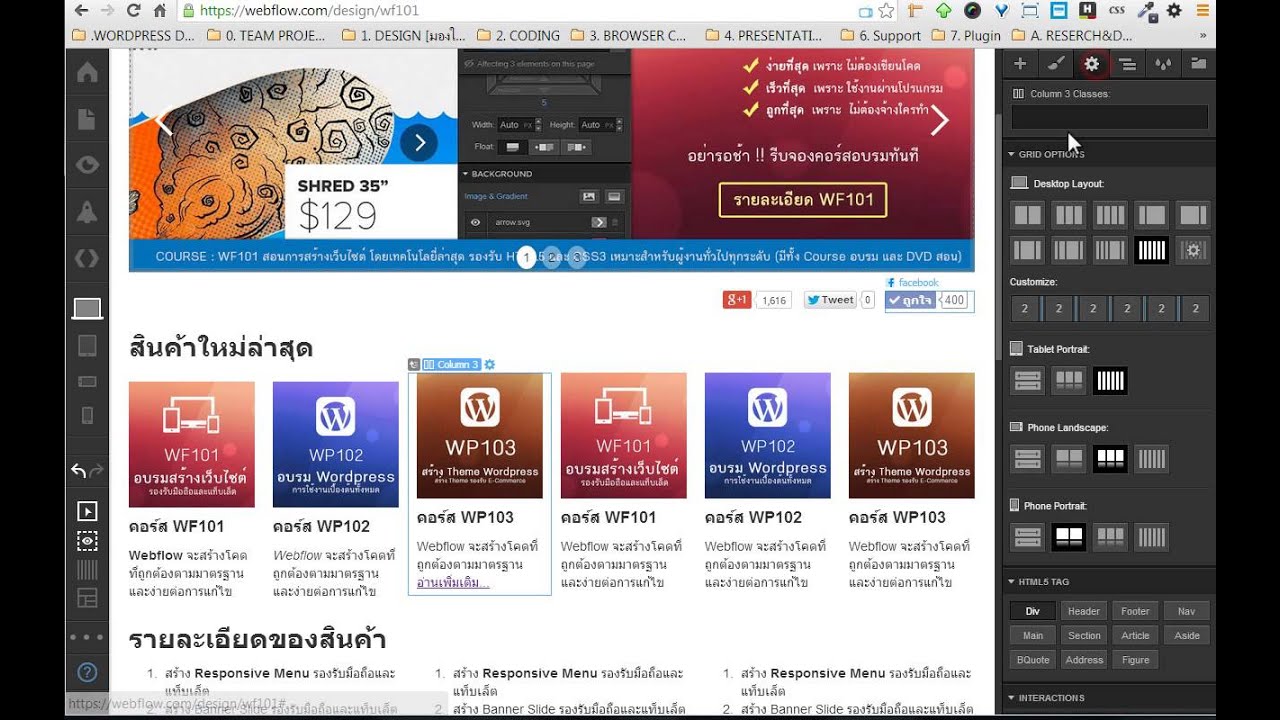Show more bookmarks with the overflow chevron
1280x720 pixels.
pos(1201,35)
